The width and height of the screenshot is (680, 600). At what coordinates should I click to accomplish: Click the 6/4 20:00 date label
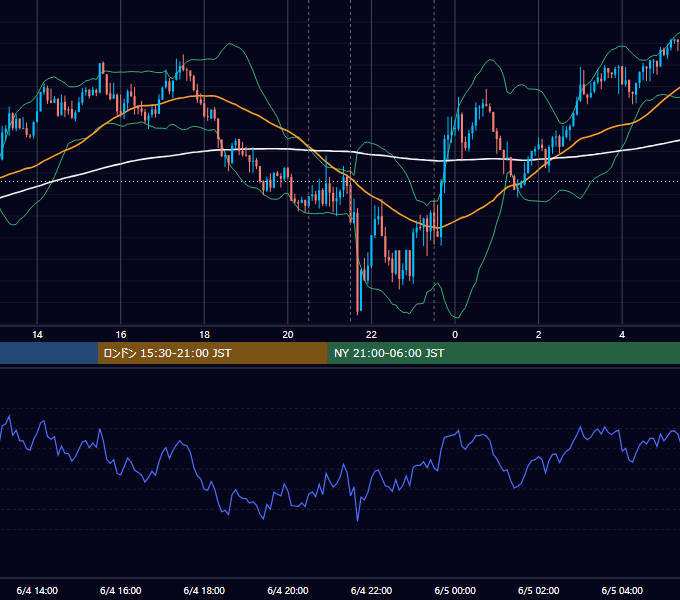(x=288, y=590)
